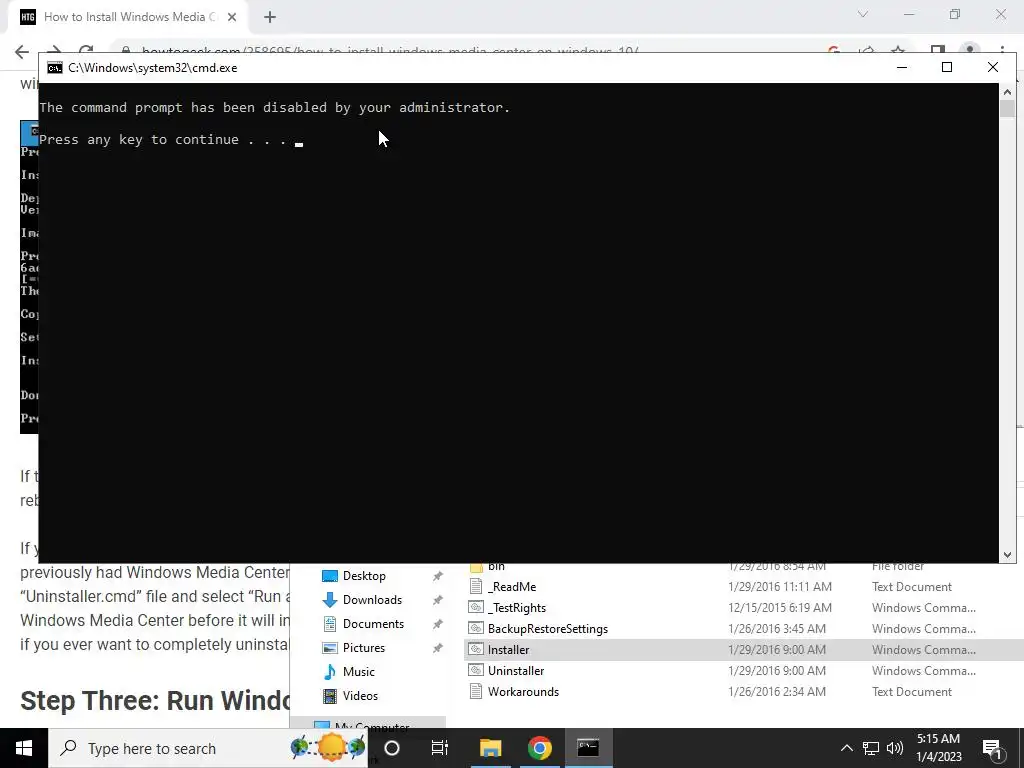Click the cmd.exe title bar icon

[x=54, y=68]
